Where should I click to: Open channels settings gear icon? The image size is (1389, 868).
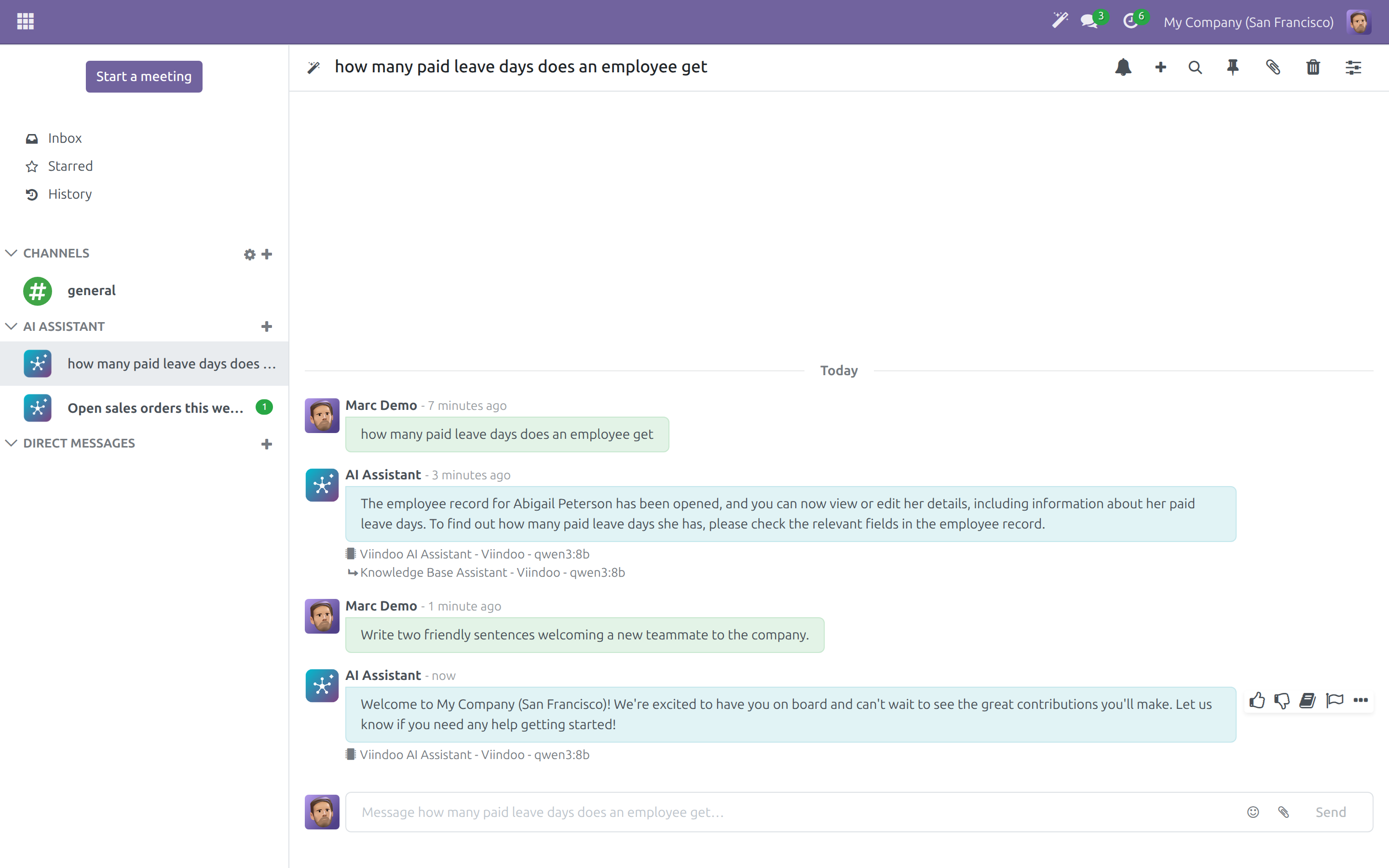tap(249, 254)
